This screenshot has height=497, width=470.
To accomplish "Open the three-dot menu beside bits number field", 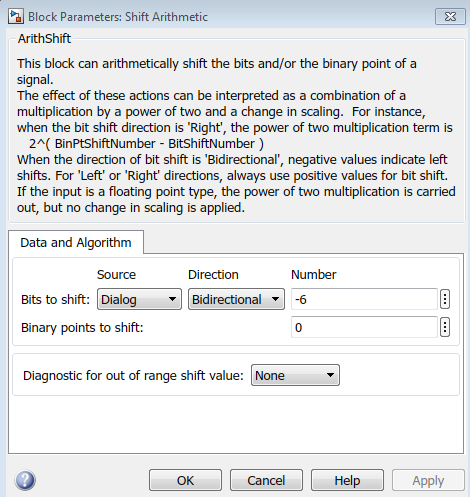I will (x=445, y=299).
